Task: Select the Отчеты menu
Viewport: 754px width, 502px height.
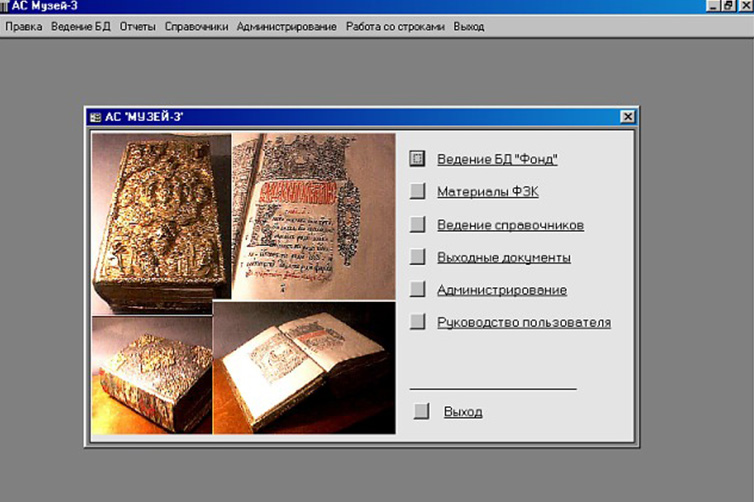Action: [x=138, y=27]
